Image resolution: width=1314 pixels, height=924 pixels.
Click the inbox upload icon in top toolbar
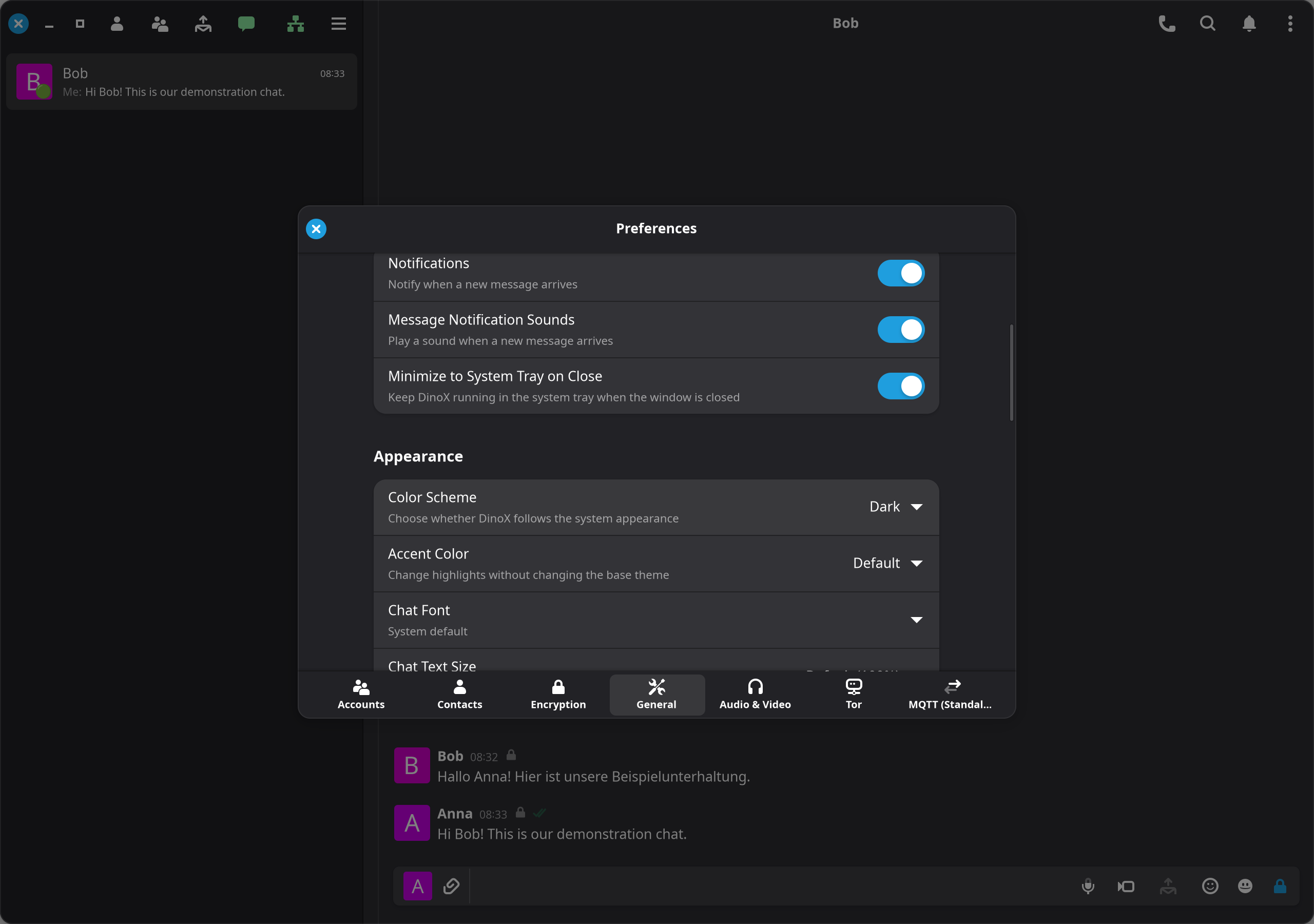pyautogui.click(x=203, y=24)
